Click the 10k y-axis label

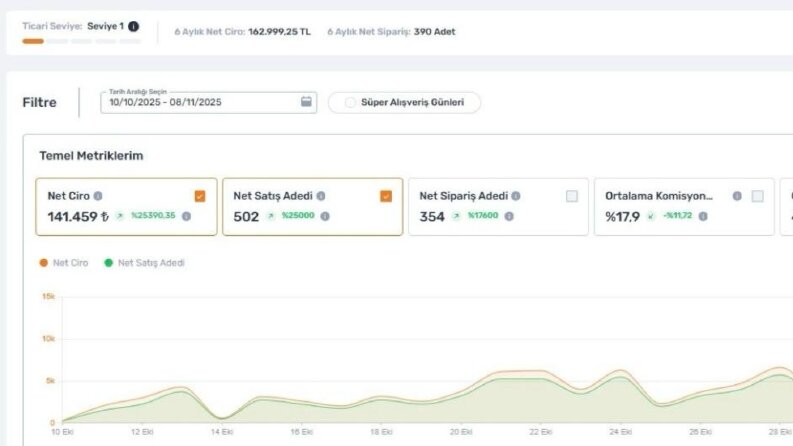(x=49, y=338)
